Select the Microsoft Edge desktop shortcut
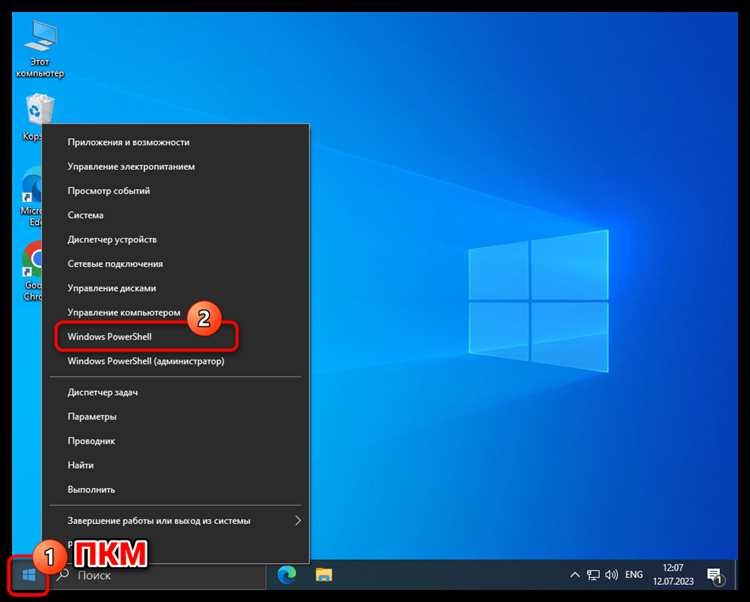 pyautogui.click(x=32, y=196)
